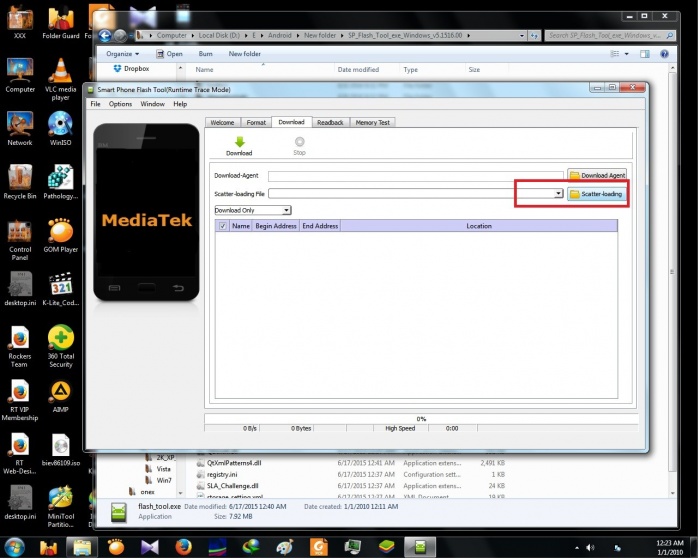
Task: Click the WinISO desktop icon
Action: coord(60,129)
